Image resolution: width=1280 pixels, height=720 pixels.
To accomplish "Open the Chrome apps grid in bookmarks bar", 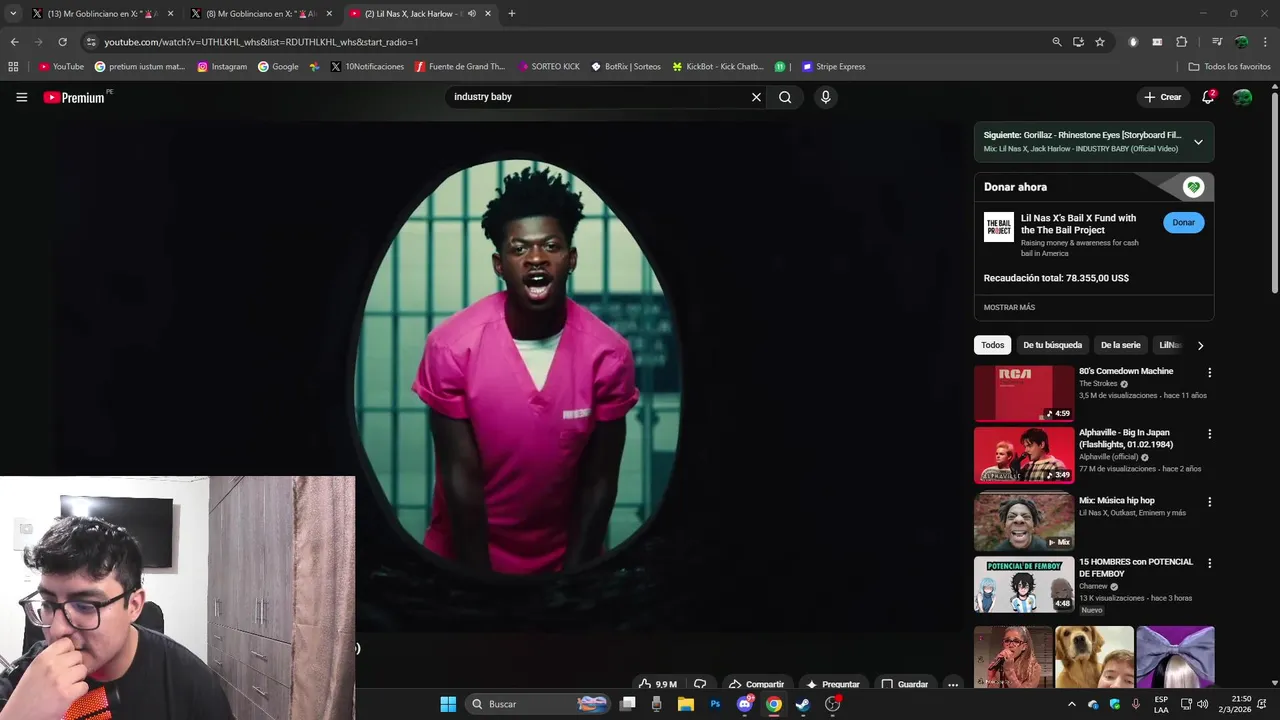I will click(13, 67).
